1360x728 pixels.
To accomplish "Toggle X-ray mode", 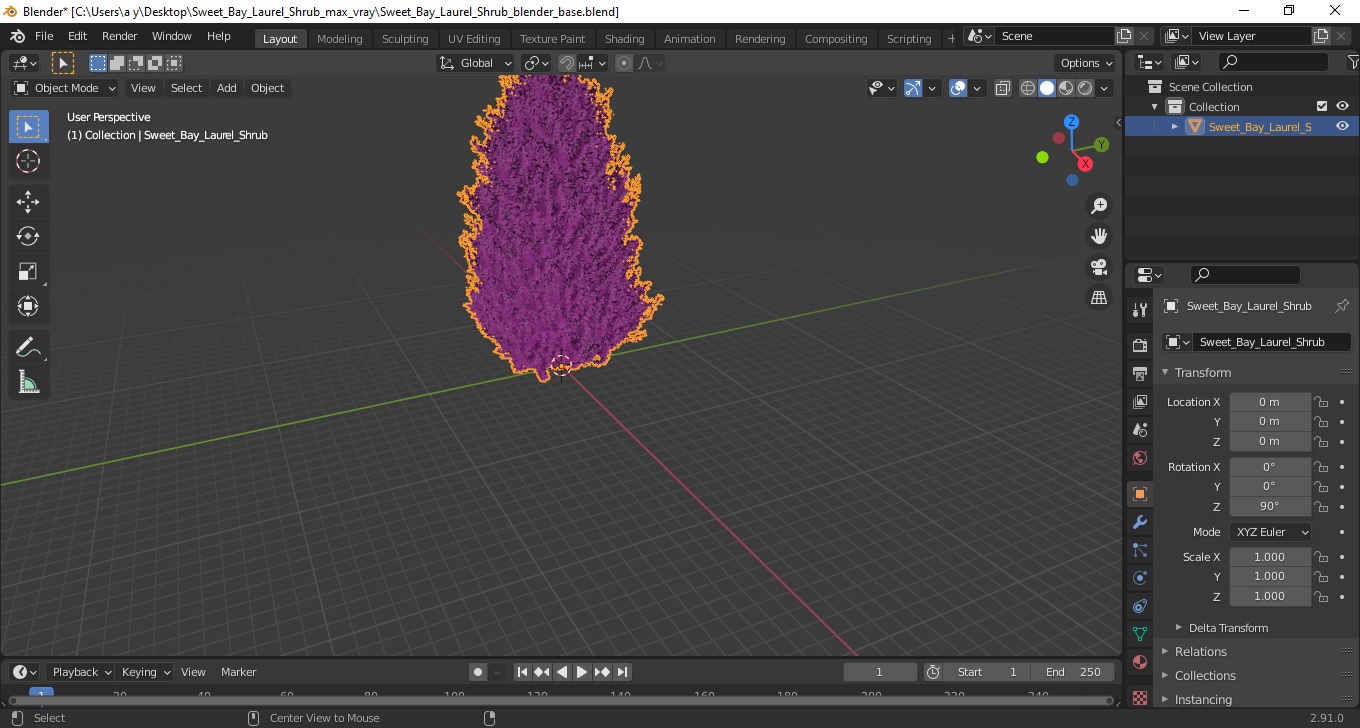I will (1003, 88).
